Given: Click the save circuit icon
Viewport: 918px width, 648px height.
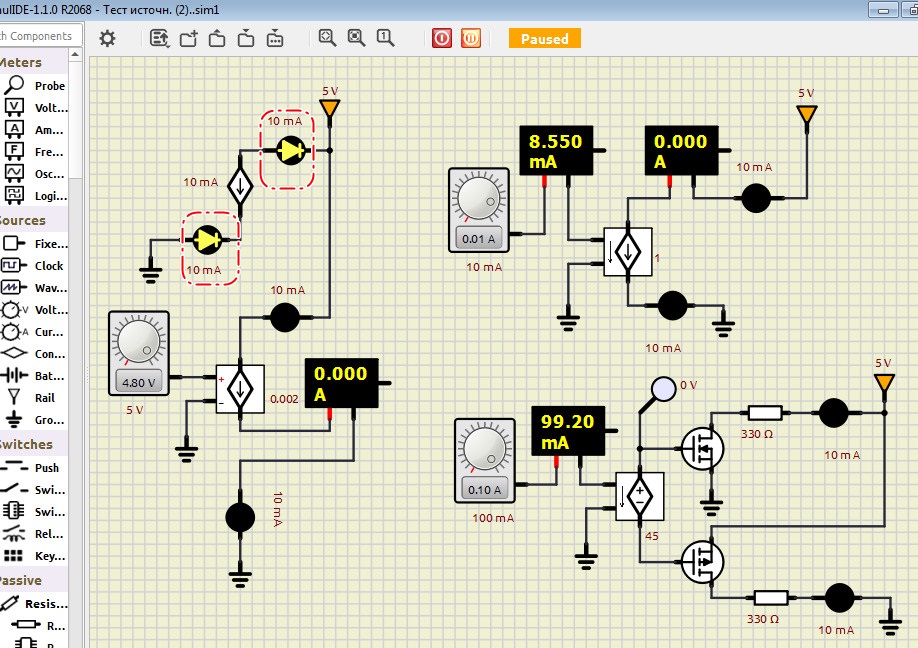Looking at the screenshot, I should pos(246,38).
